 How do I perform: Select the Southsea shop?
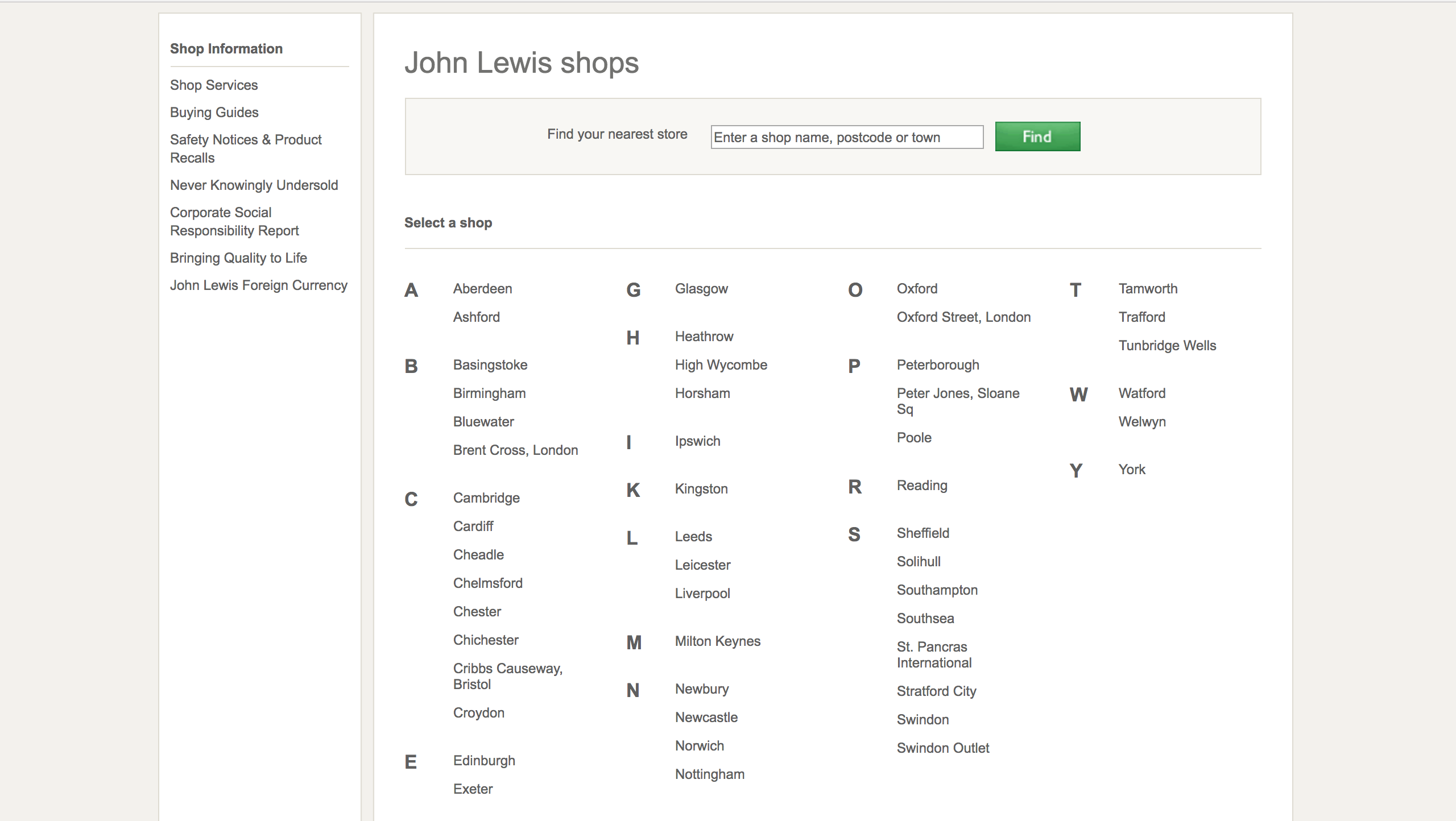[x=925, y=619]
